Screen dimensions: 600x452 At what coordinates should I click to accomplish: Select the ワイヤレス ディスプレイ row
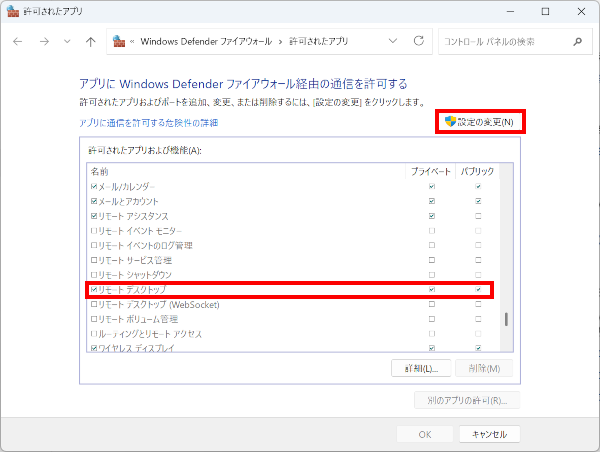(x=293, y=347)
